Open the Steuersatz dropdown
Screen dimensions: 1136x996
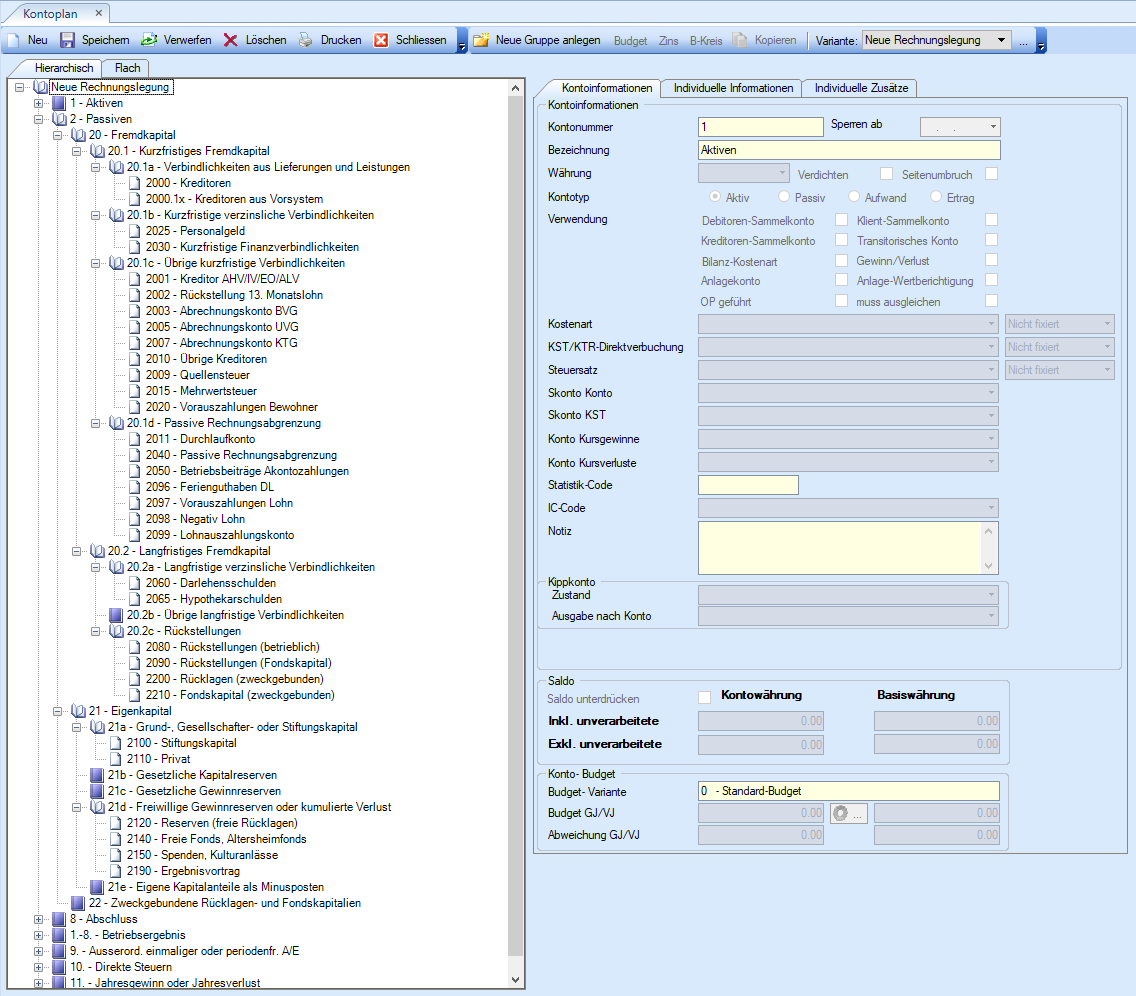[992, 370]
